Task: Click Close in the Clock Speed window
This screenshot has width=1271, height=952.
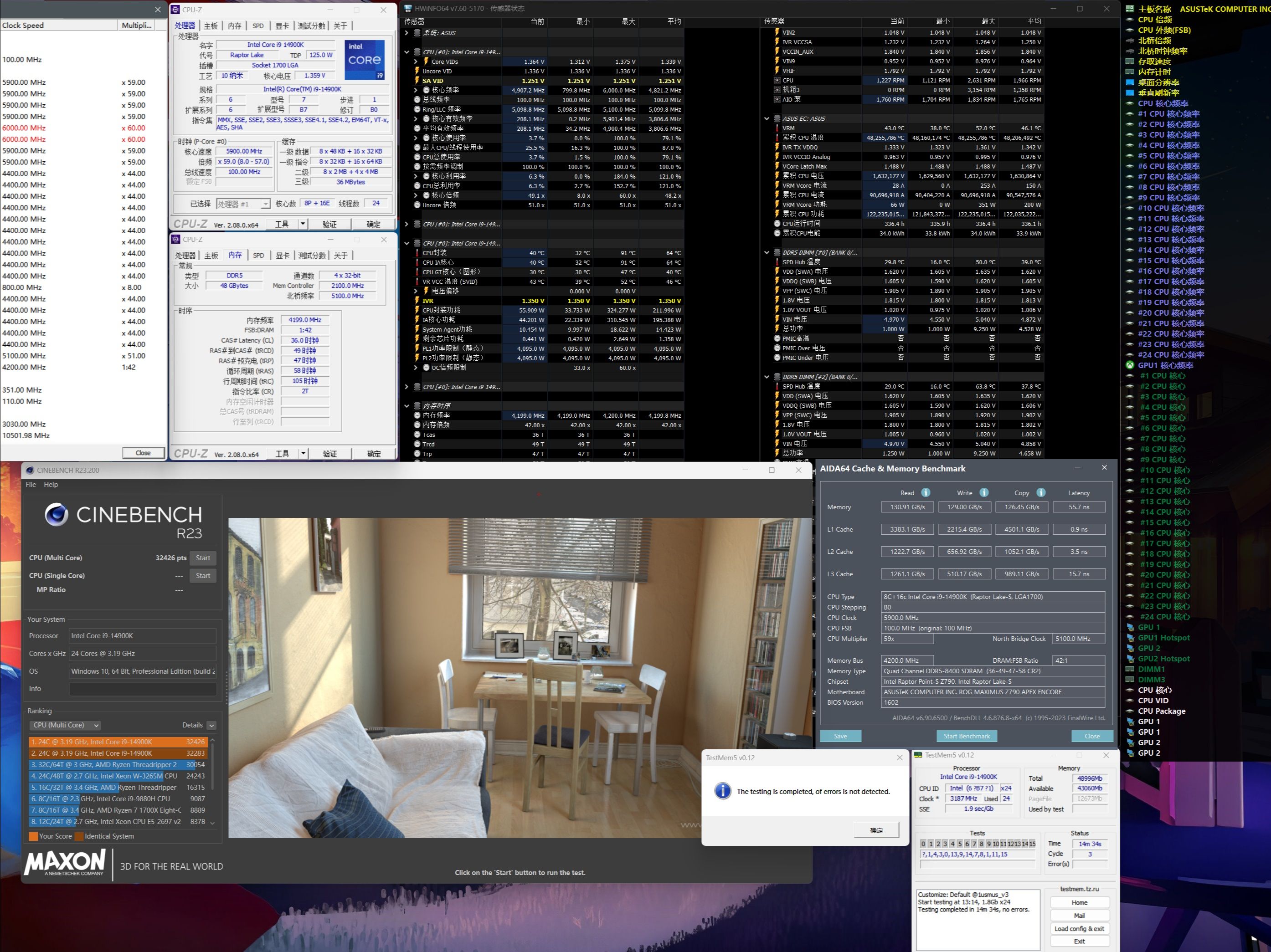Action: pos(143,453)
